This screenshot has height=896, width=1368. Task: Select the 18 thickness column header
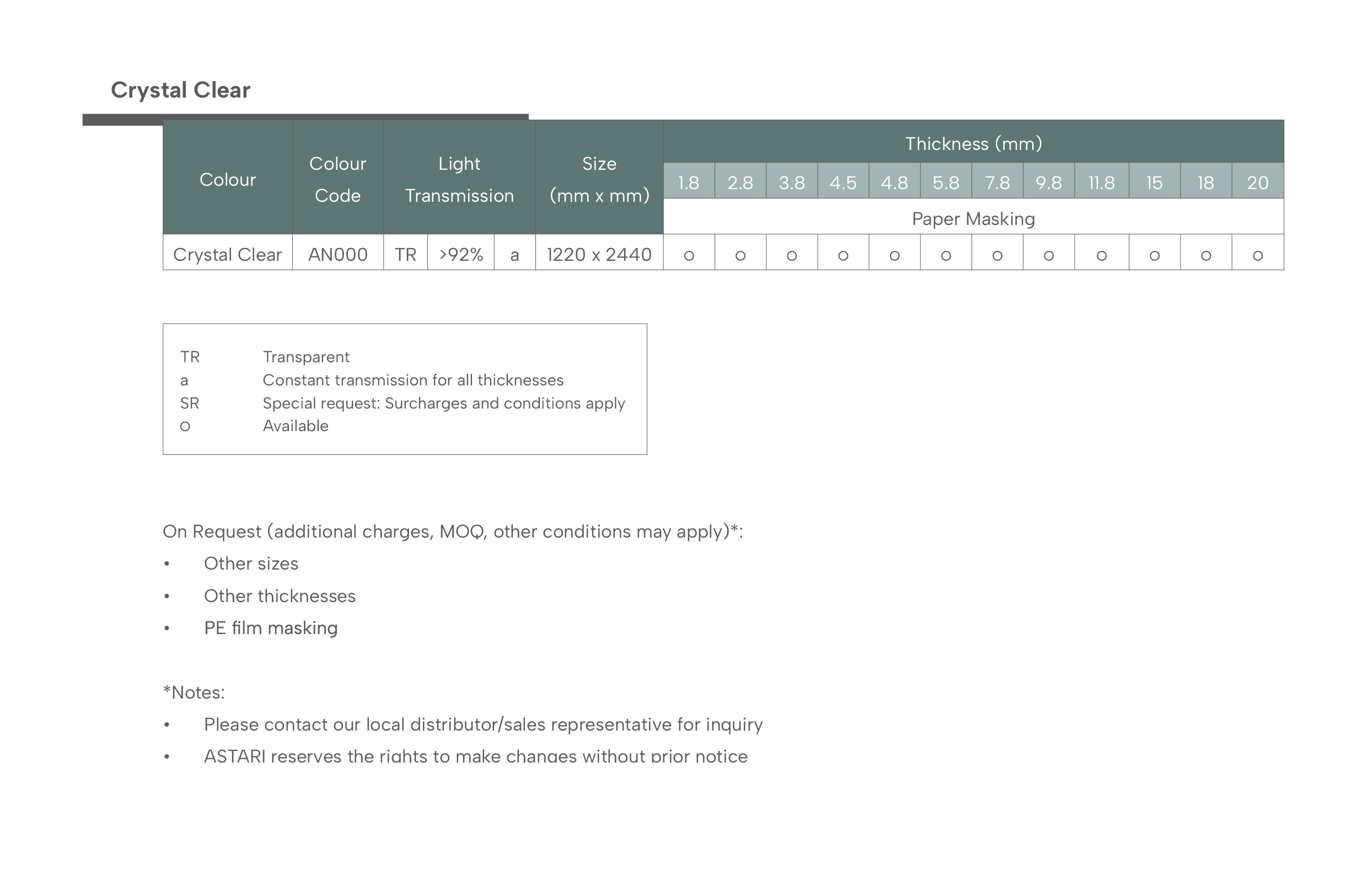click(1205, 180)
